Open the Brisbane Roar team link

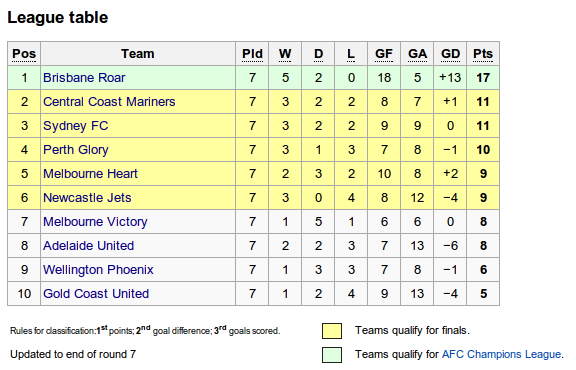pyautogui.click(x=84, y=78)
